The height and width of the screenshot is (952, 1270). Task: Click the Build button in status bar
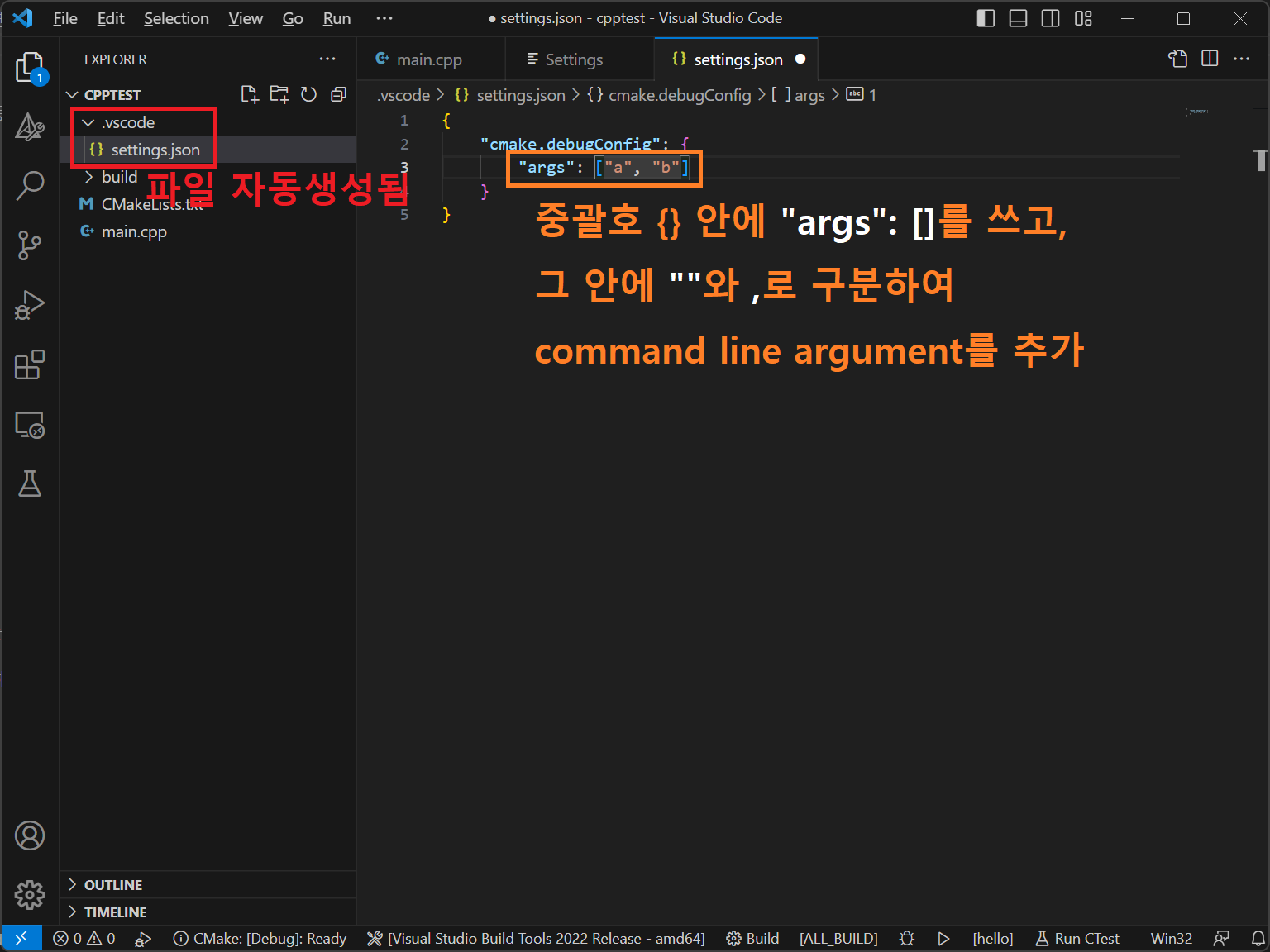click(752, 939)
